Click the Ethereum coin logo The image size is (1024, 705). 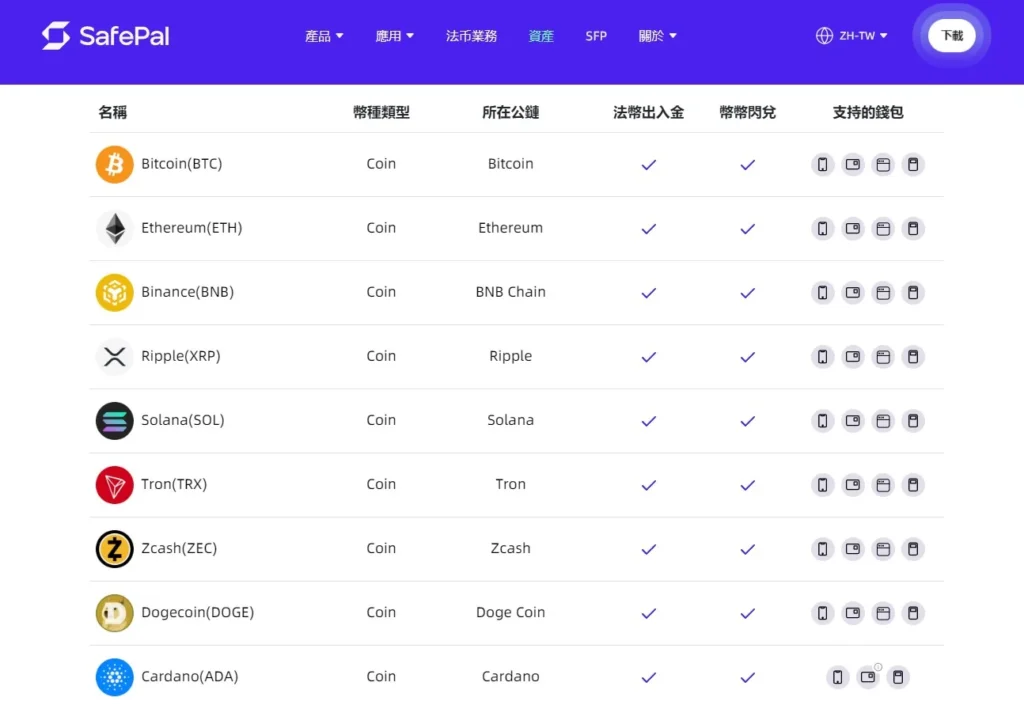(114, 228)
